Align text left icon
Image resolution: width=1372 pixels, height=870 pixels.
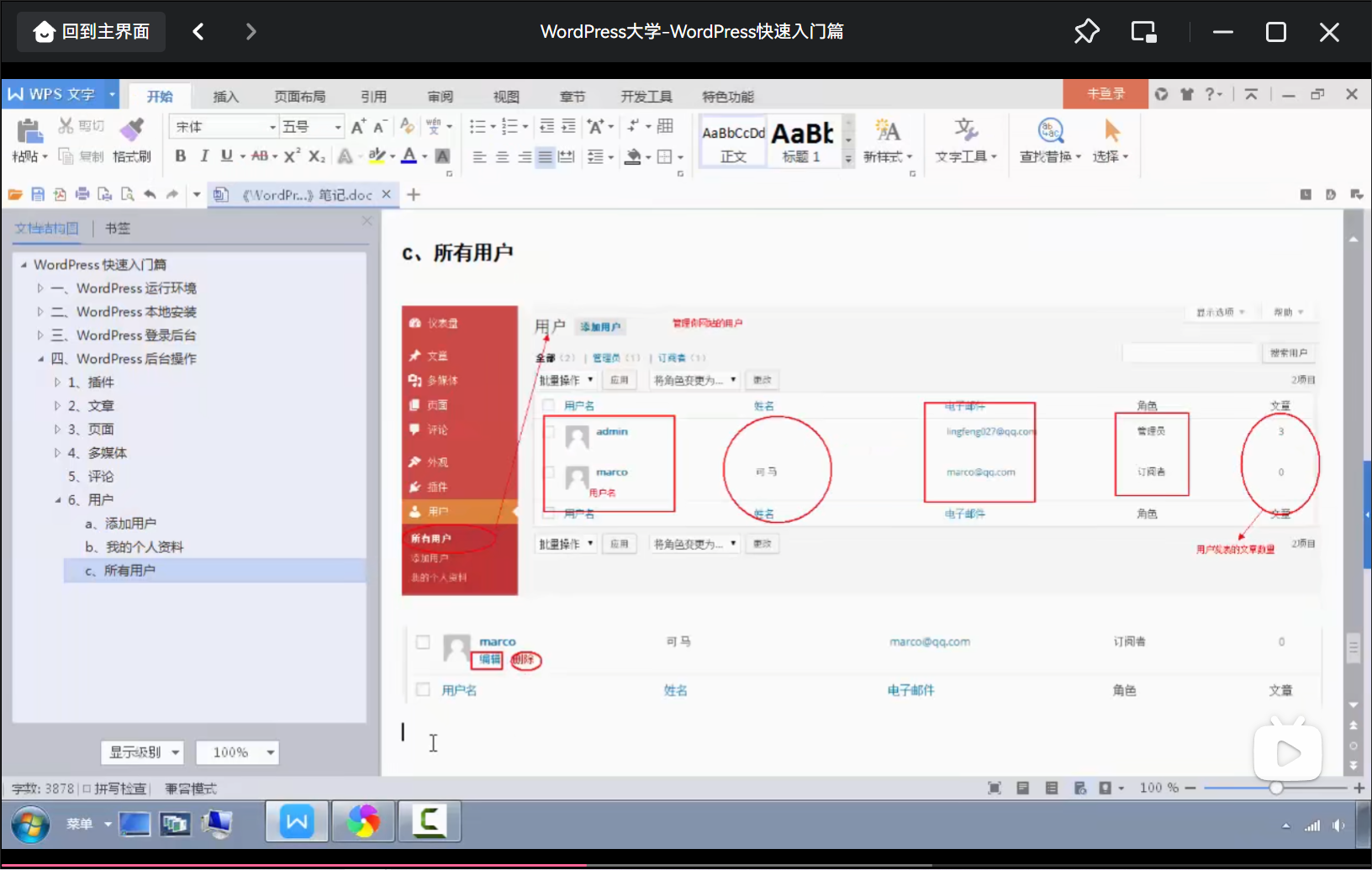pyautogui.click(x=479, y=156)
